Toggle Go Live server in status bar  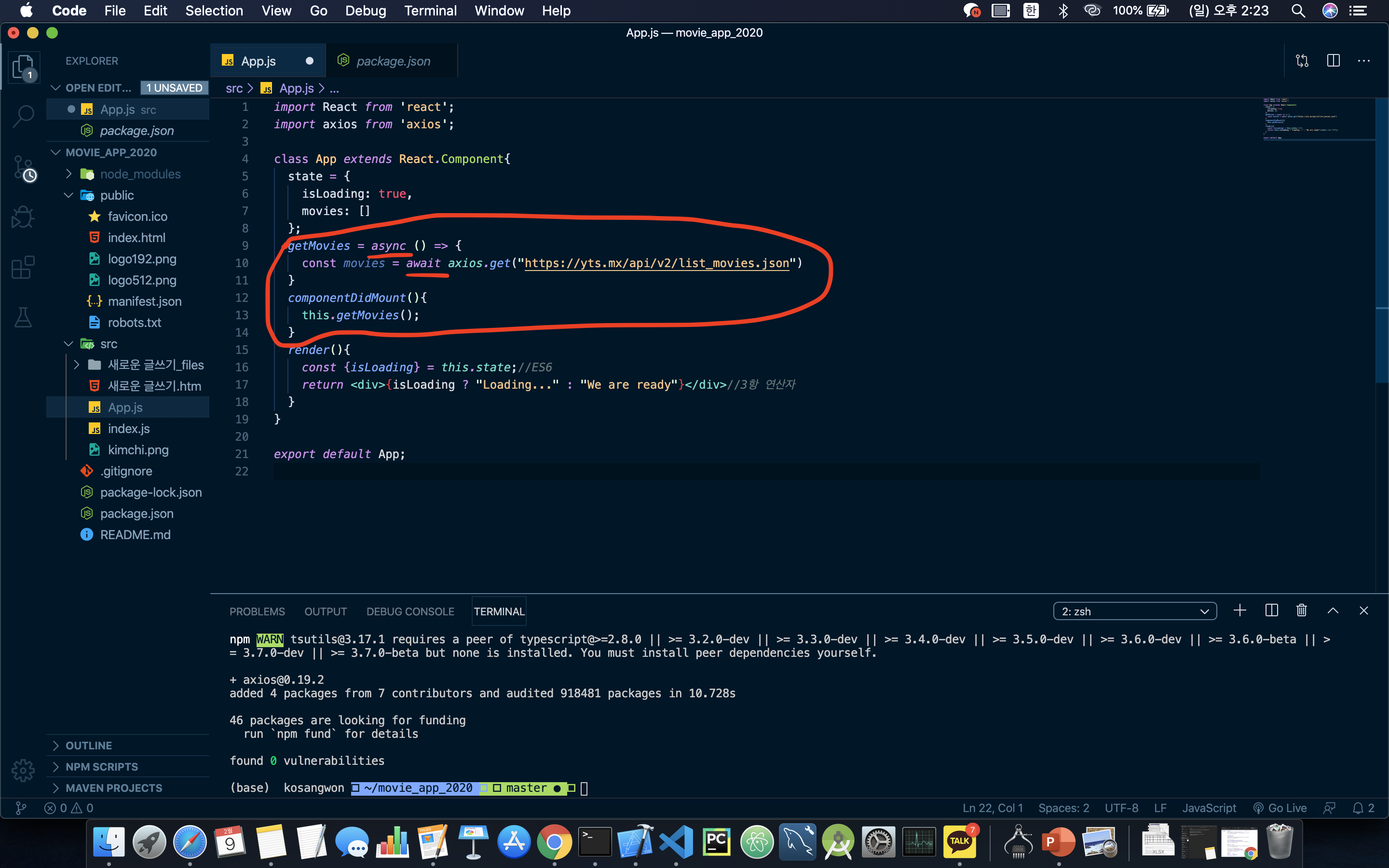point(1280,808)
